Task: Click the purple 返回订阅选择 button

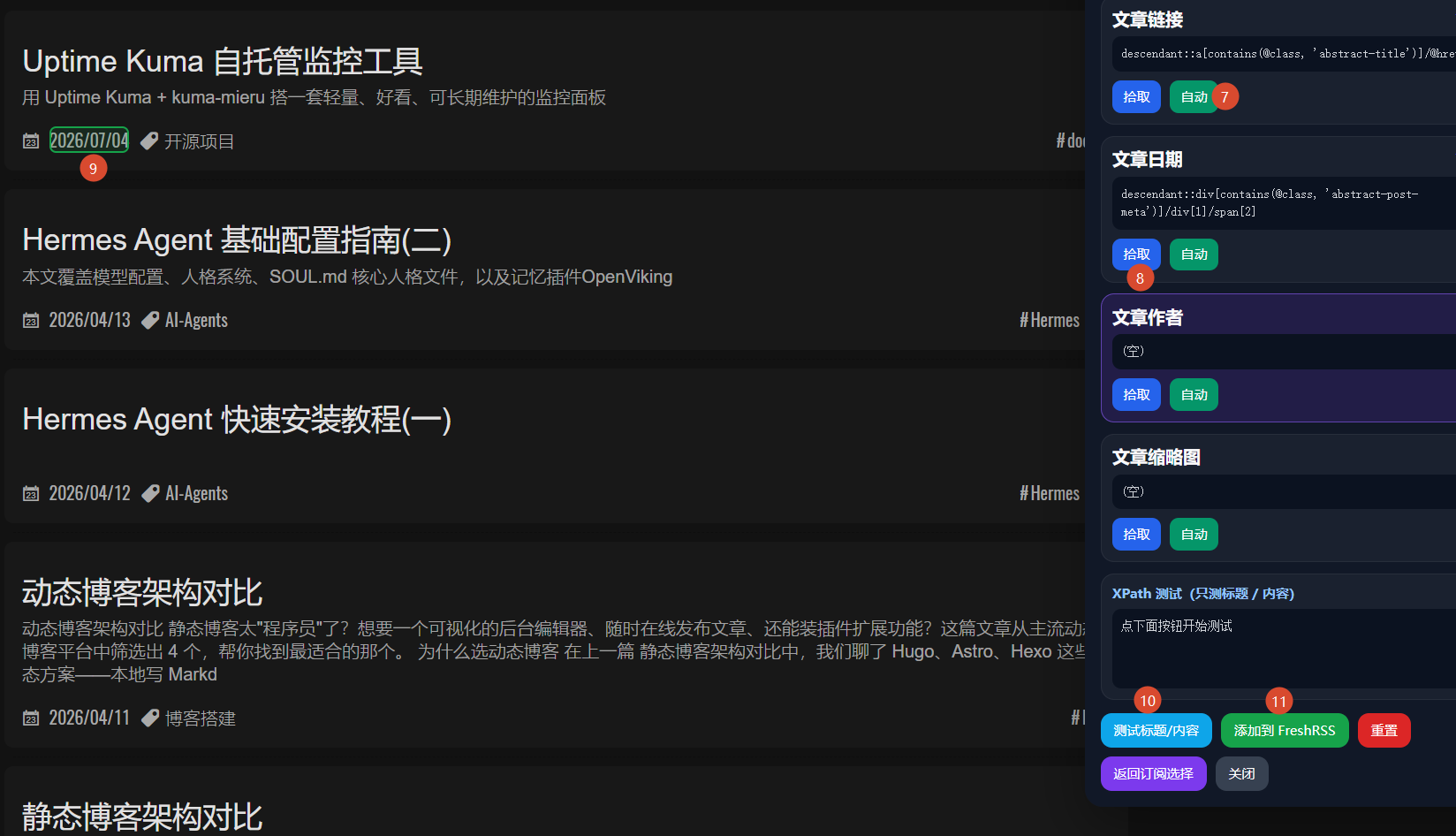Action: click(1153, 773)
